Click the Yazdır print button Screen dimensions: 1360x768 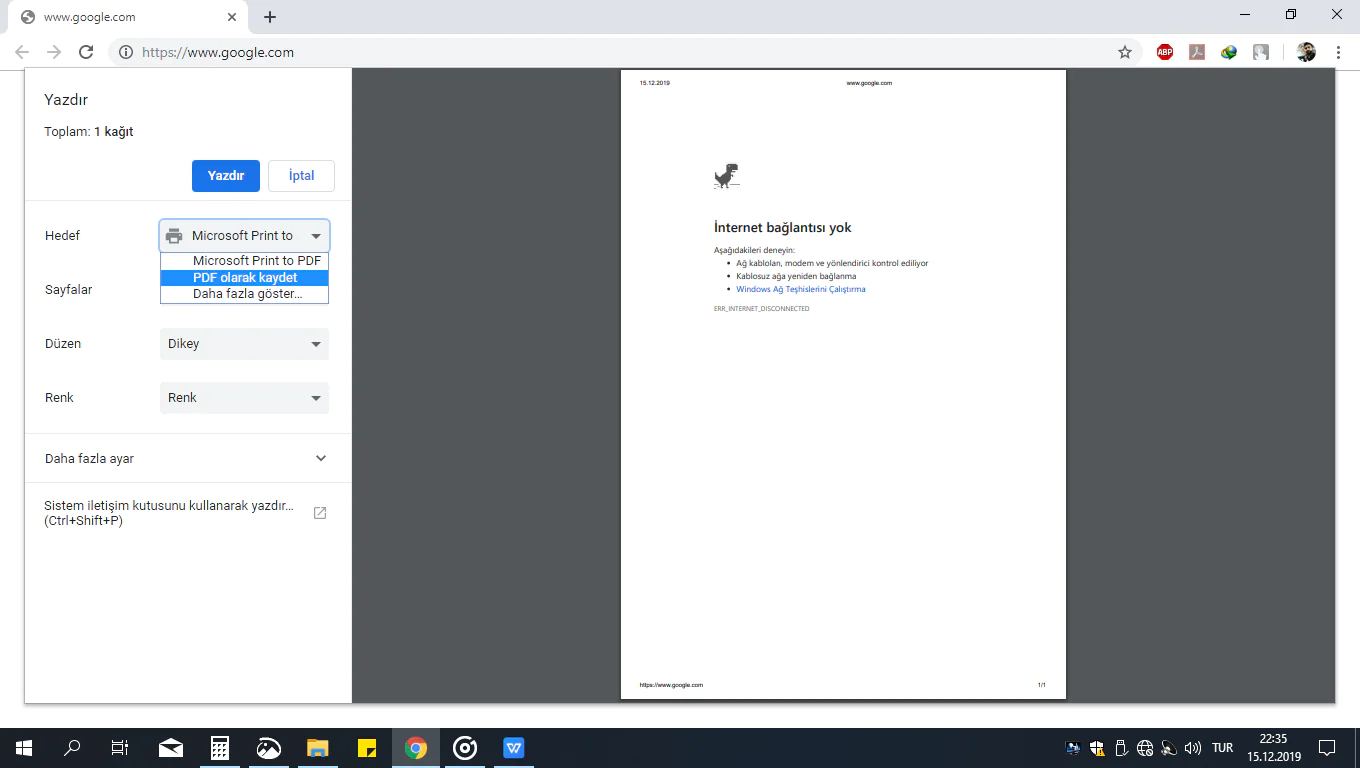[x=226, y=175]
